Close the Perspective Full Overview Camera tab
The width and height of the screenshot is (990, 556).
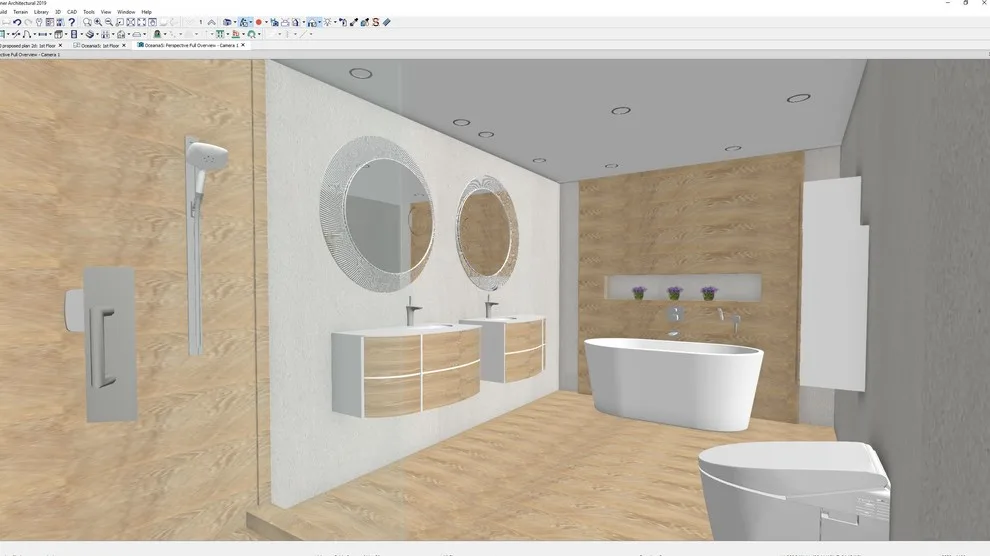(242, 45)
